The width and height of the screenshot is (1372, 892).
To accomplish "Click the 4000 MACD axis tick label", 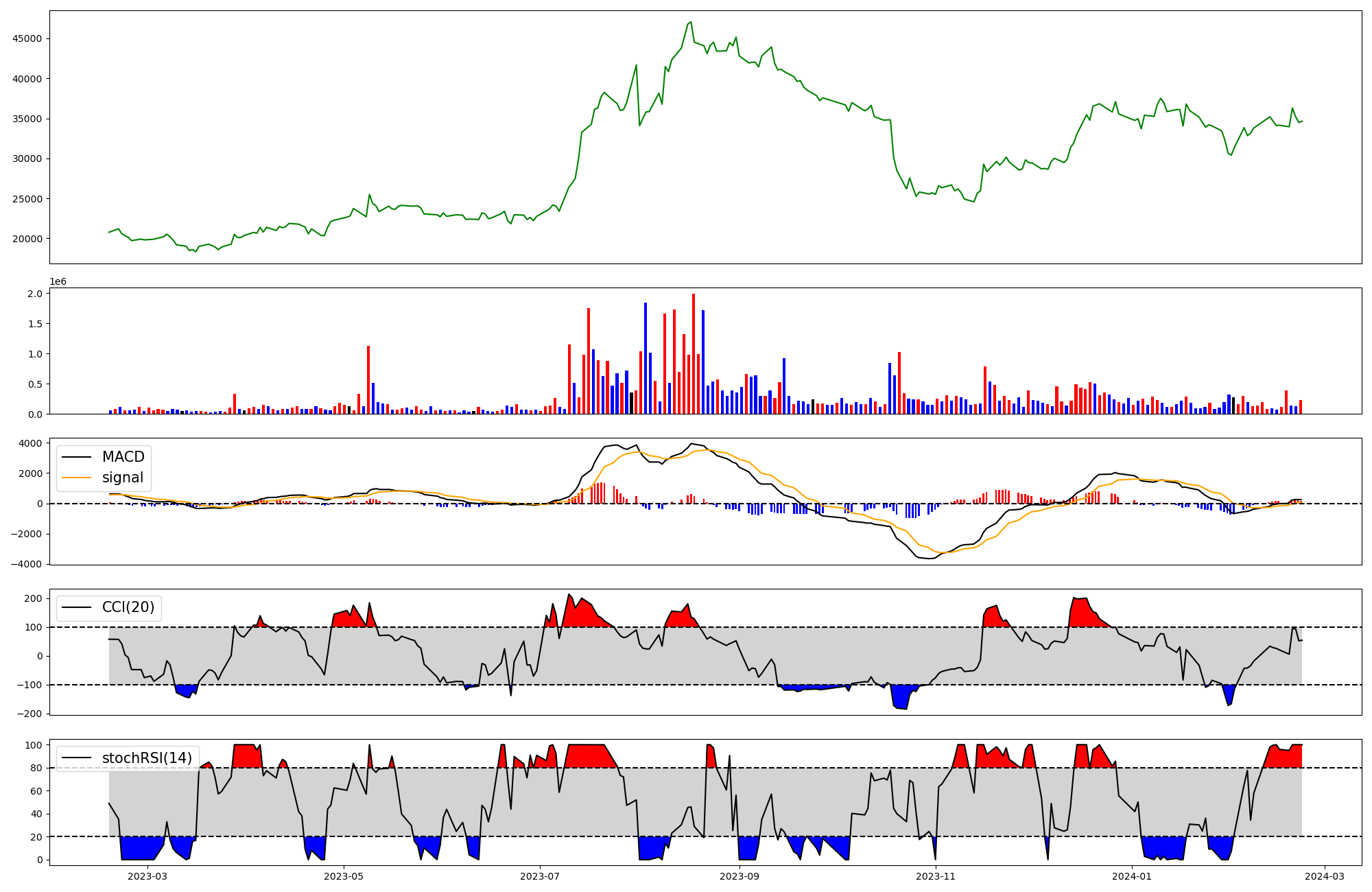I will coord(29,443).
